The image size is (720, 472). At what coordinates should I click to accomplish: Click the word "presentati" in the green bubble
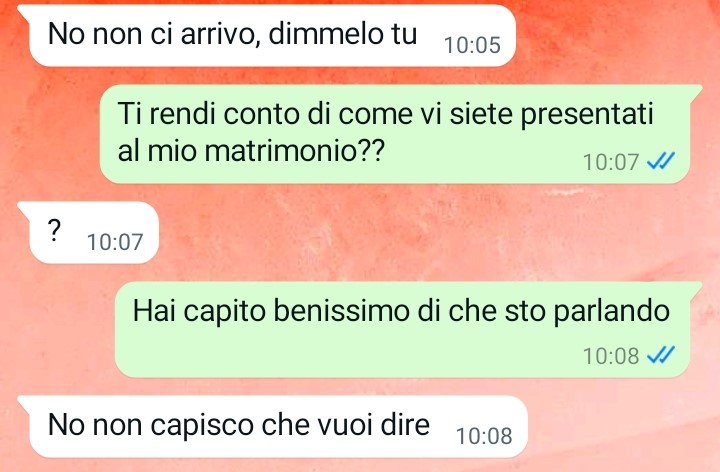586,115
